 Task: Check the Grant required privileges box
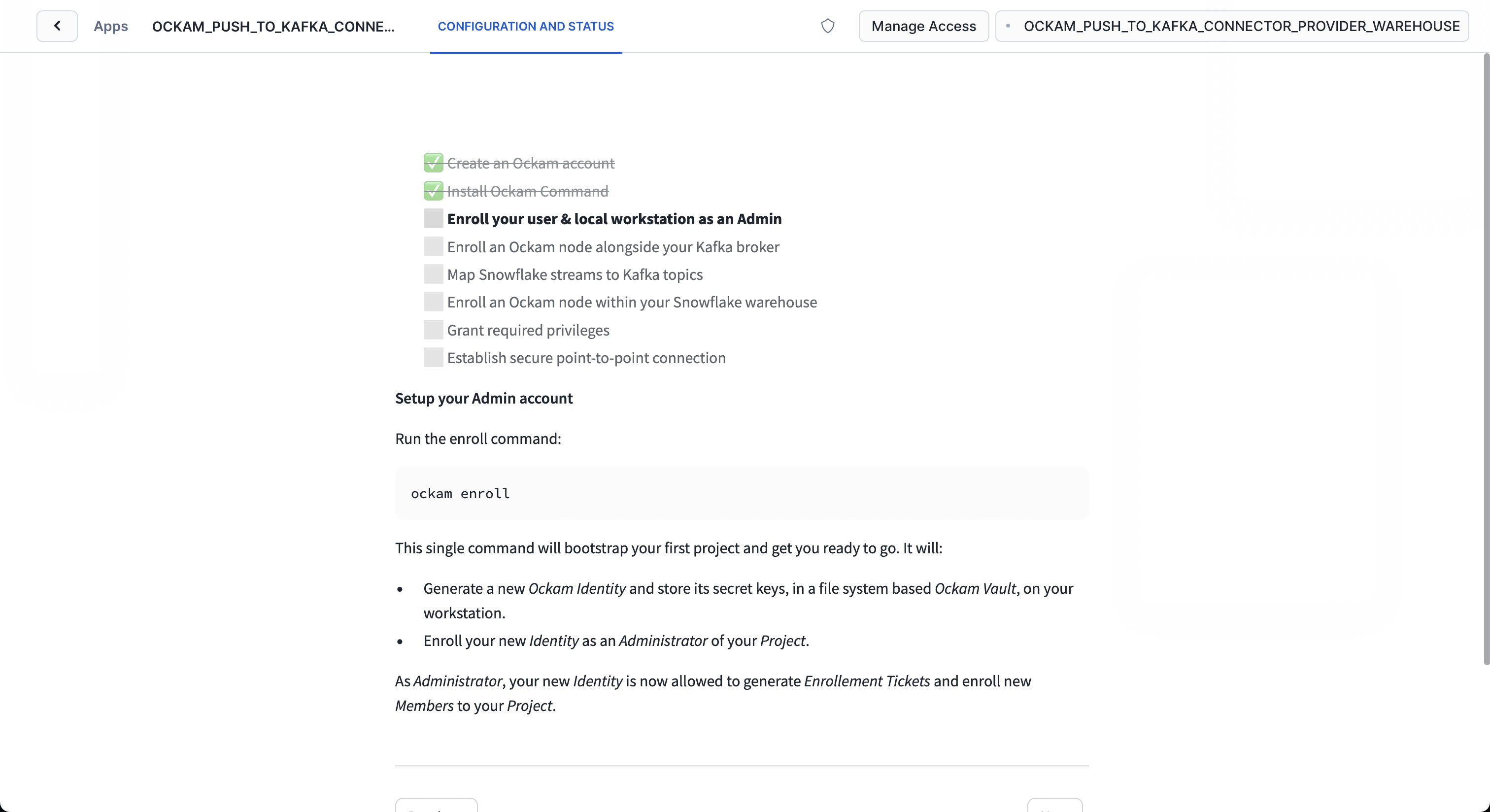(x=433, y=330)
